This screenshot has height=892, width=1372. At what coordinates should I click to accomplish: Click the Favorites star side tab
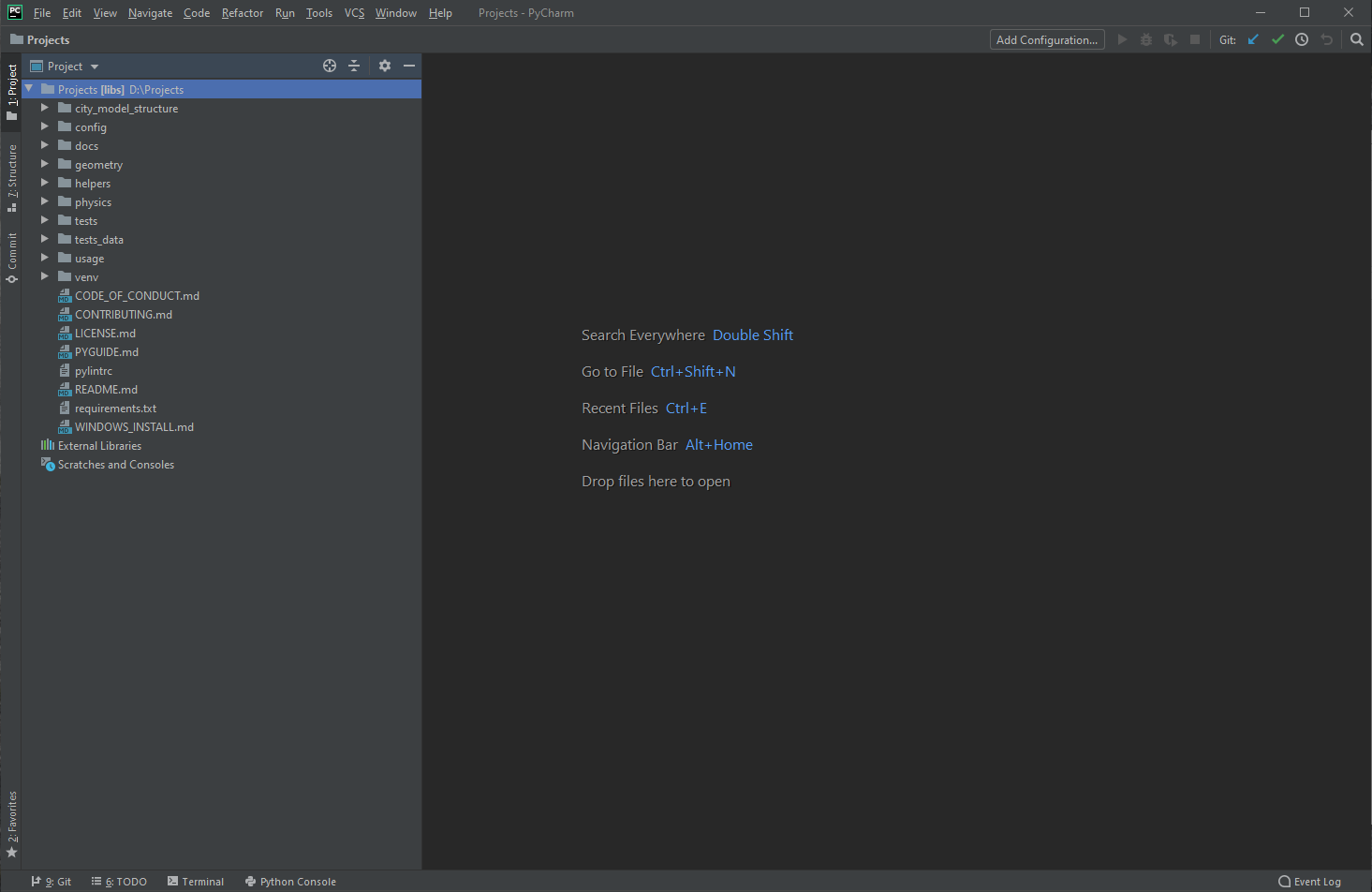click(x=11, y=825)
